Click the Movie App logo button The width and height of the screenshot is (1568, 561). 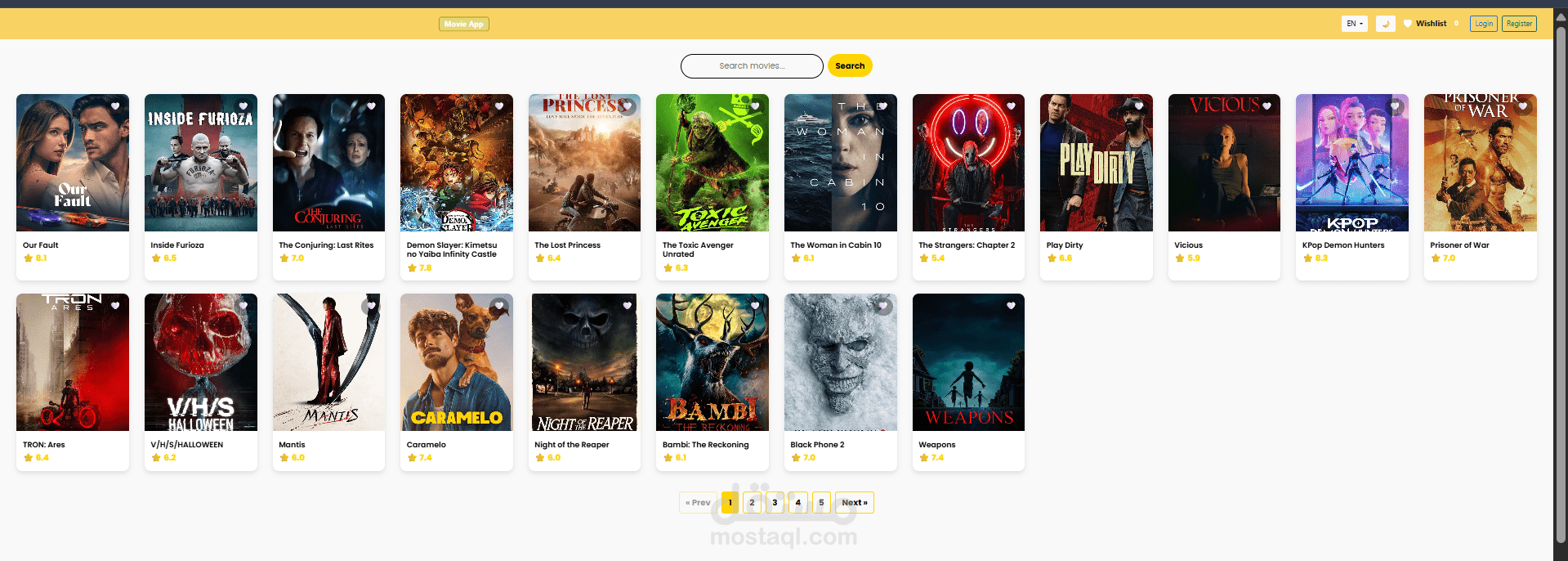(464, 24)
